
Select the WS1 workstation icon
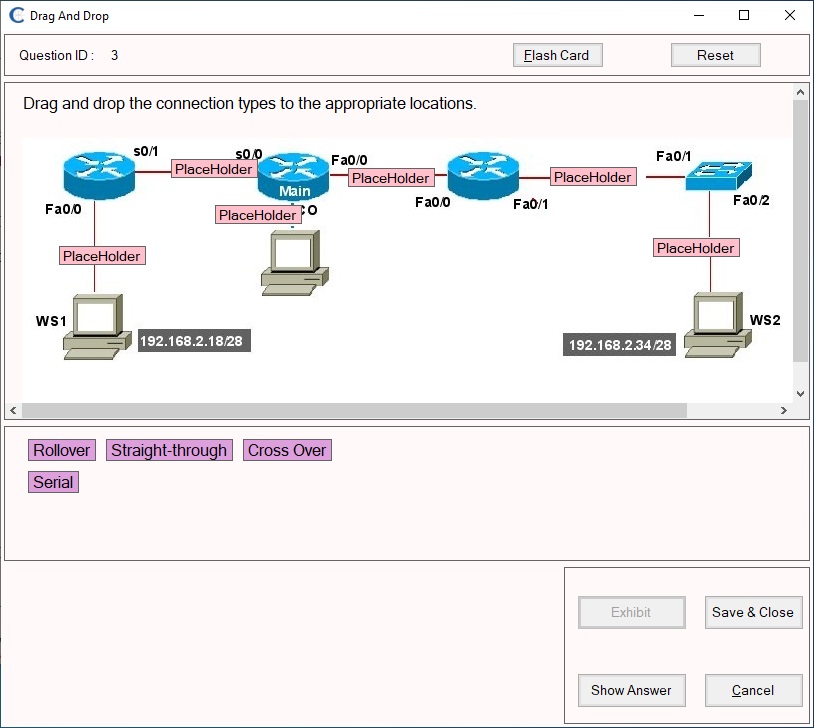click(x=97, y=322)
